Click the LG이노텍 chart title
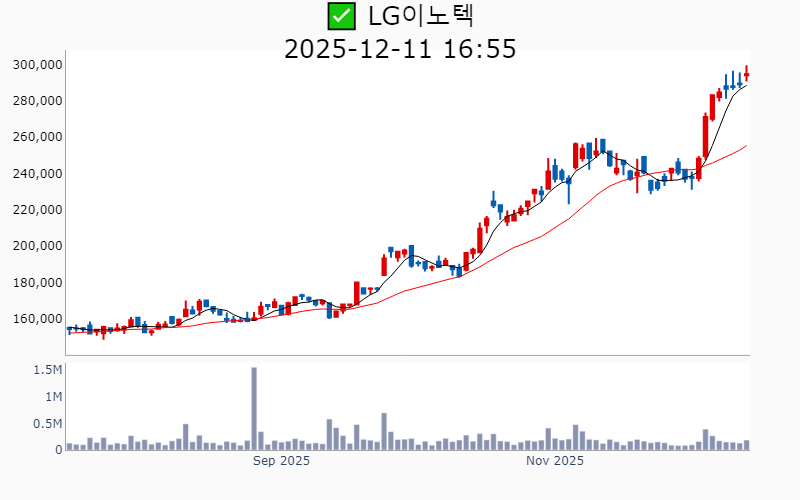 tap(420, 16)
